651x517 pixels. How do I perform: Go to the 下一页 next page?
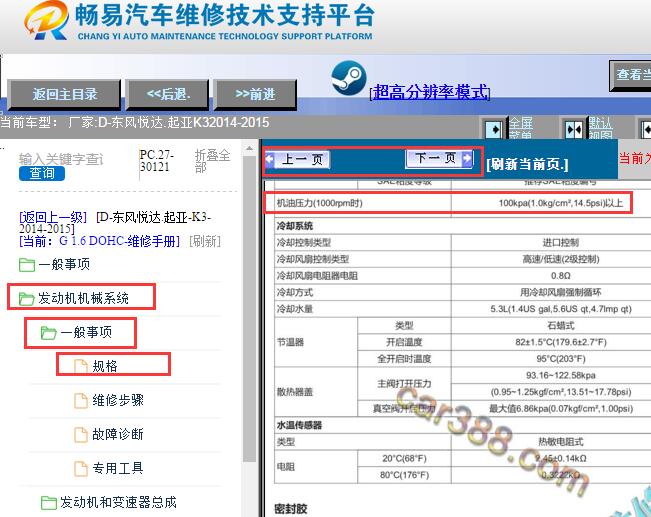438,159
